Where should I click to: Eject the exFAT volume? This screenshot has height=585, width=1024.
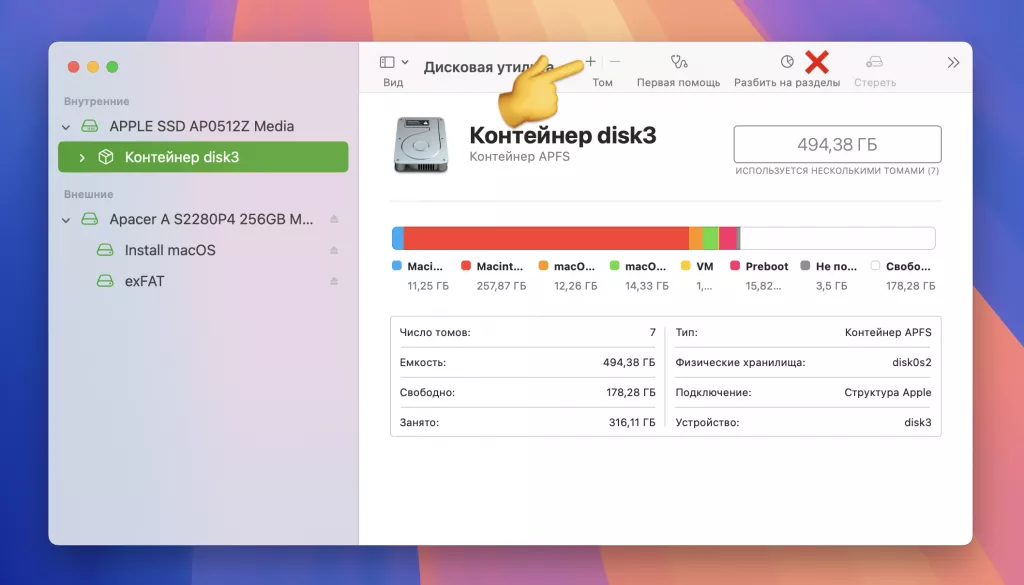[x=333, y=281]
